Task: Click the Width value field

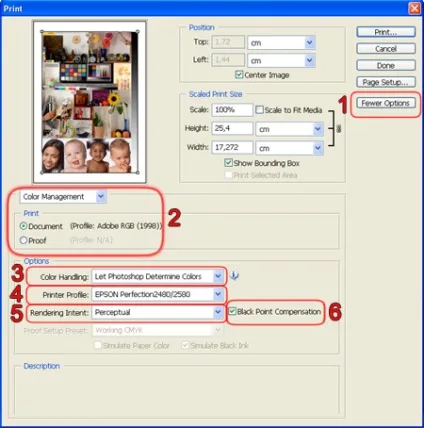Action: coord(232,147)
